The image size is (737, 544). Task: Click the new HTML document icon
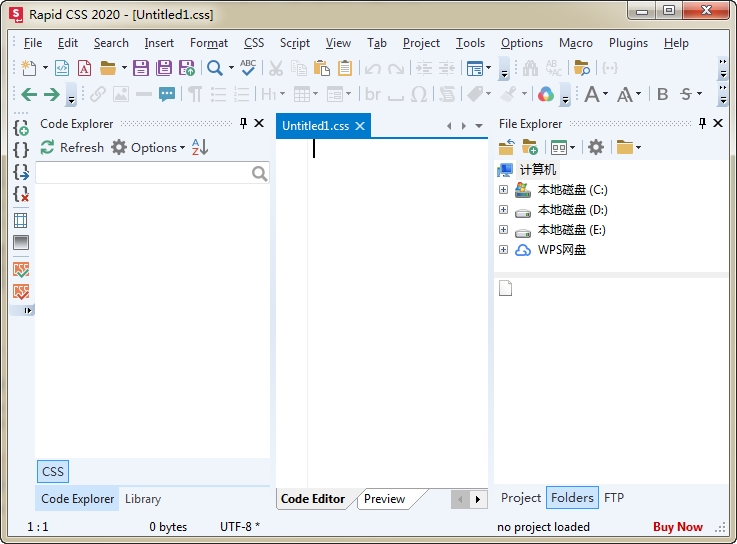tap(62, 68)
